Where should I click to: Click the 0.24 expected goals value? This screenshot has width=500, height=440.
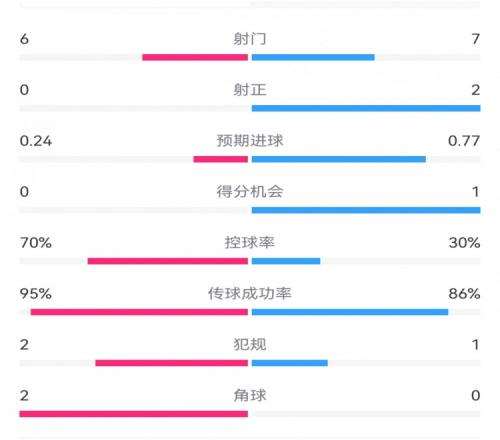(x=36, y=141)
